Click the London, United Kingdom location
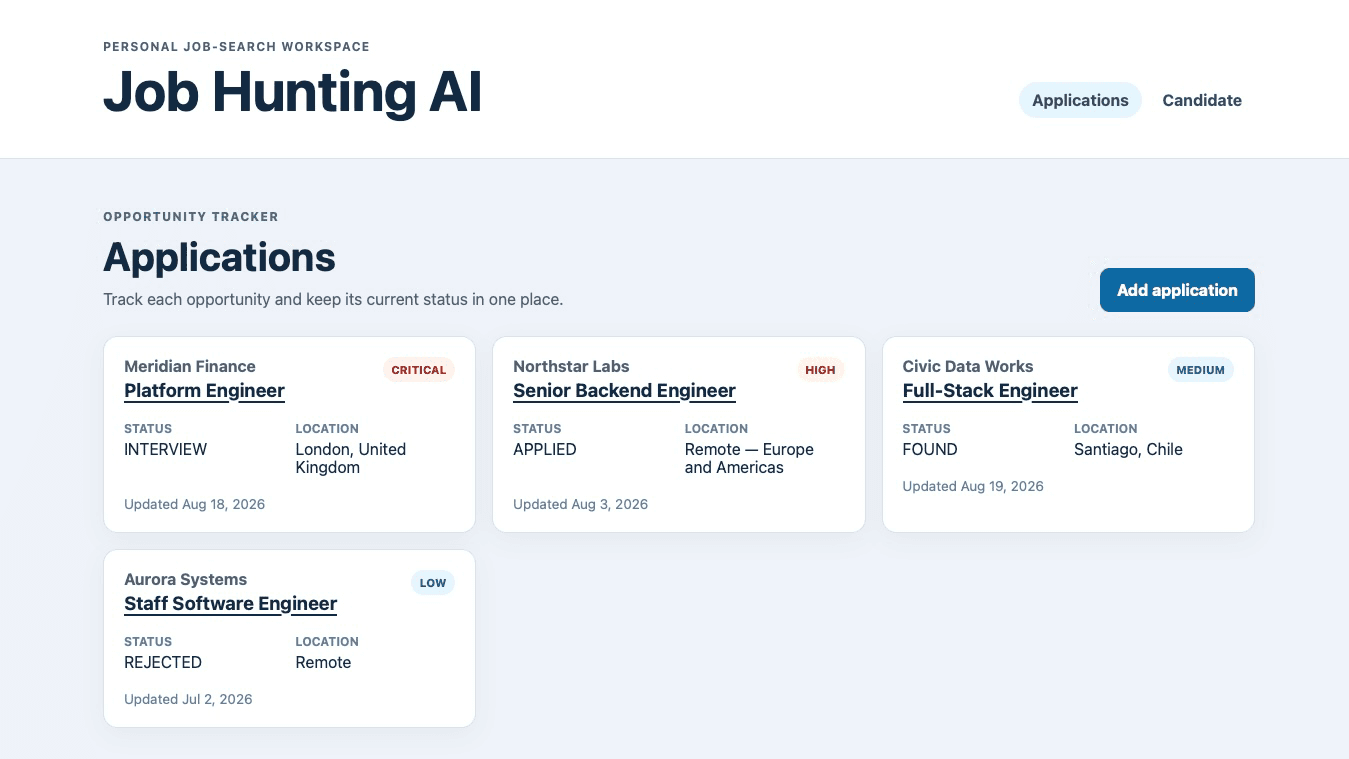The image size is (1349, 759). point(351,458)
